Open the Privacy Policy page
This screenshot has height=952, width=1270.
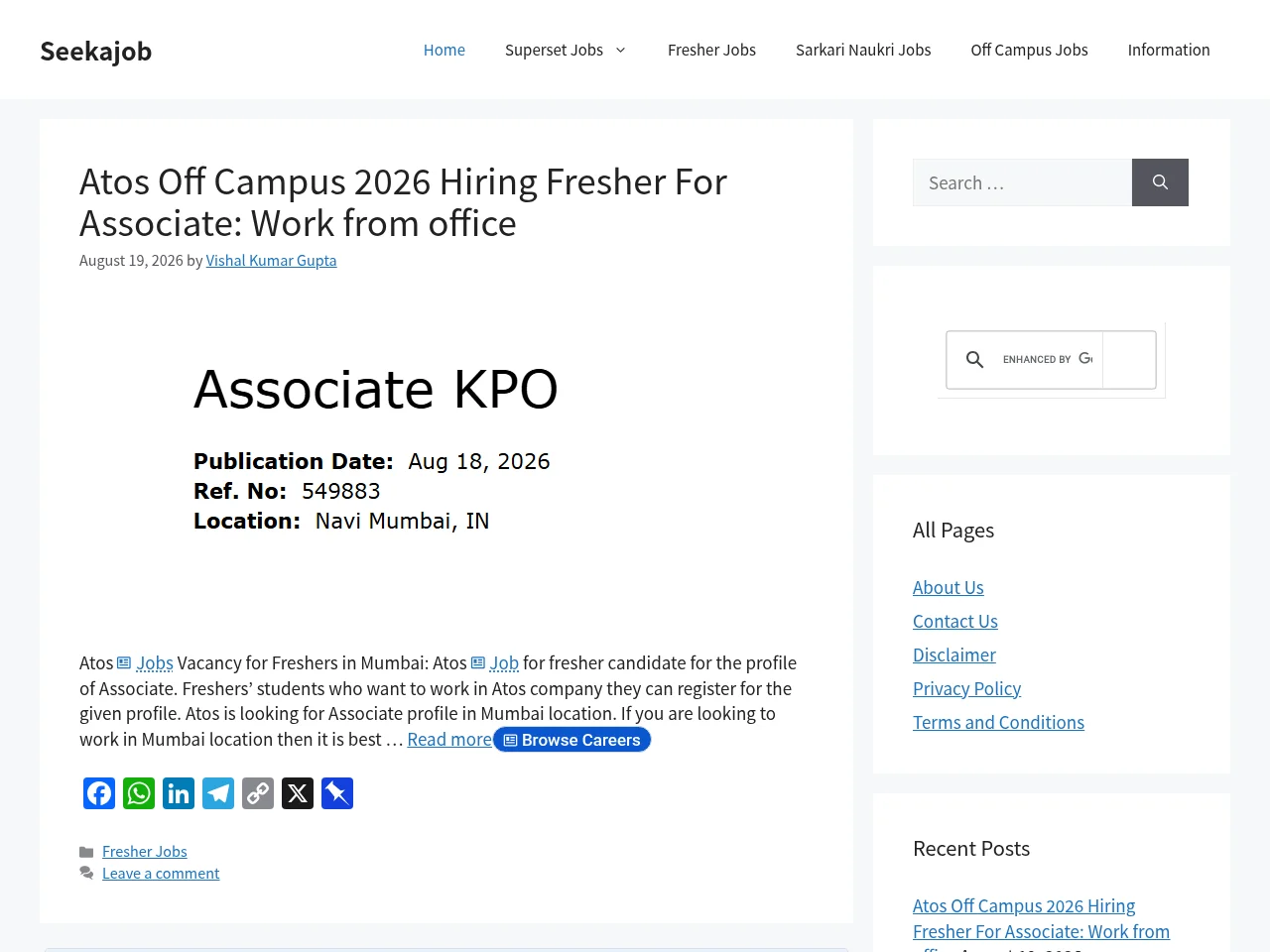point(967,688)
